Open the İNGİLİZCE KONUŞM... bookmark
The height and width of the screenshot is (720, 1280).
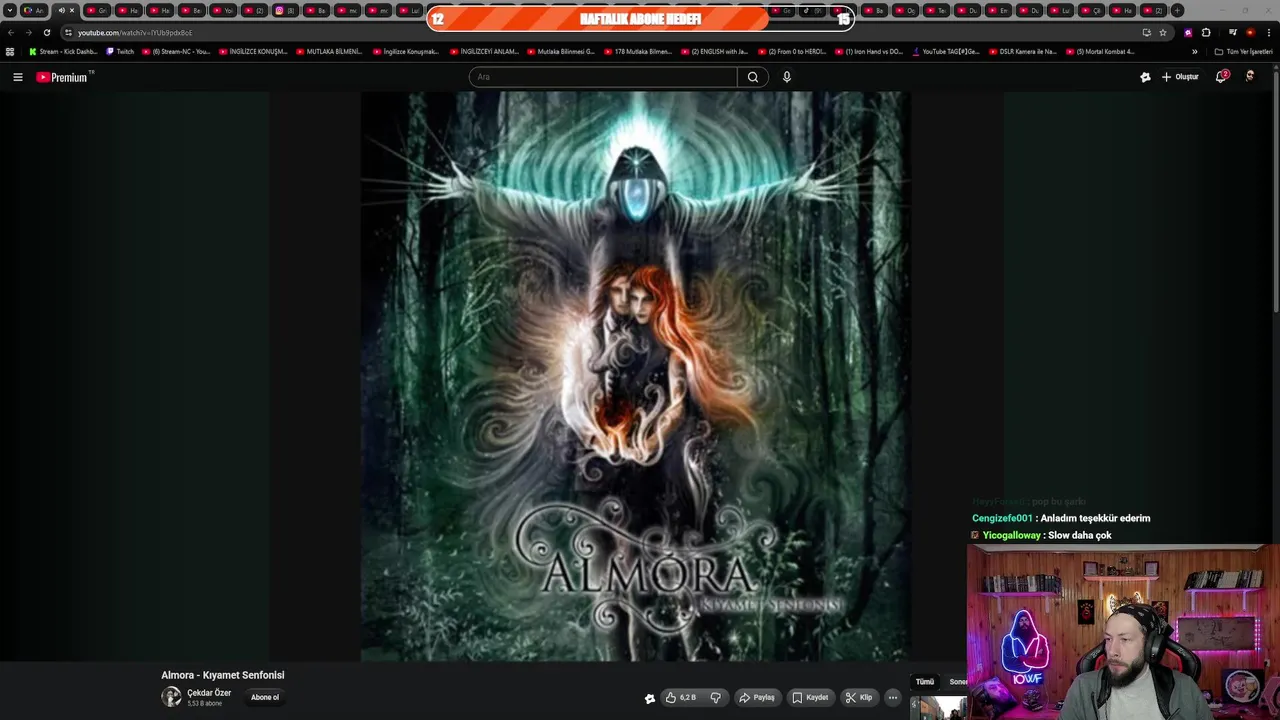tap(253, 51)
